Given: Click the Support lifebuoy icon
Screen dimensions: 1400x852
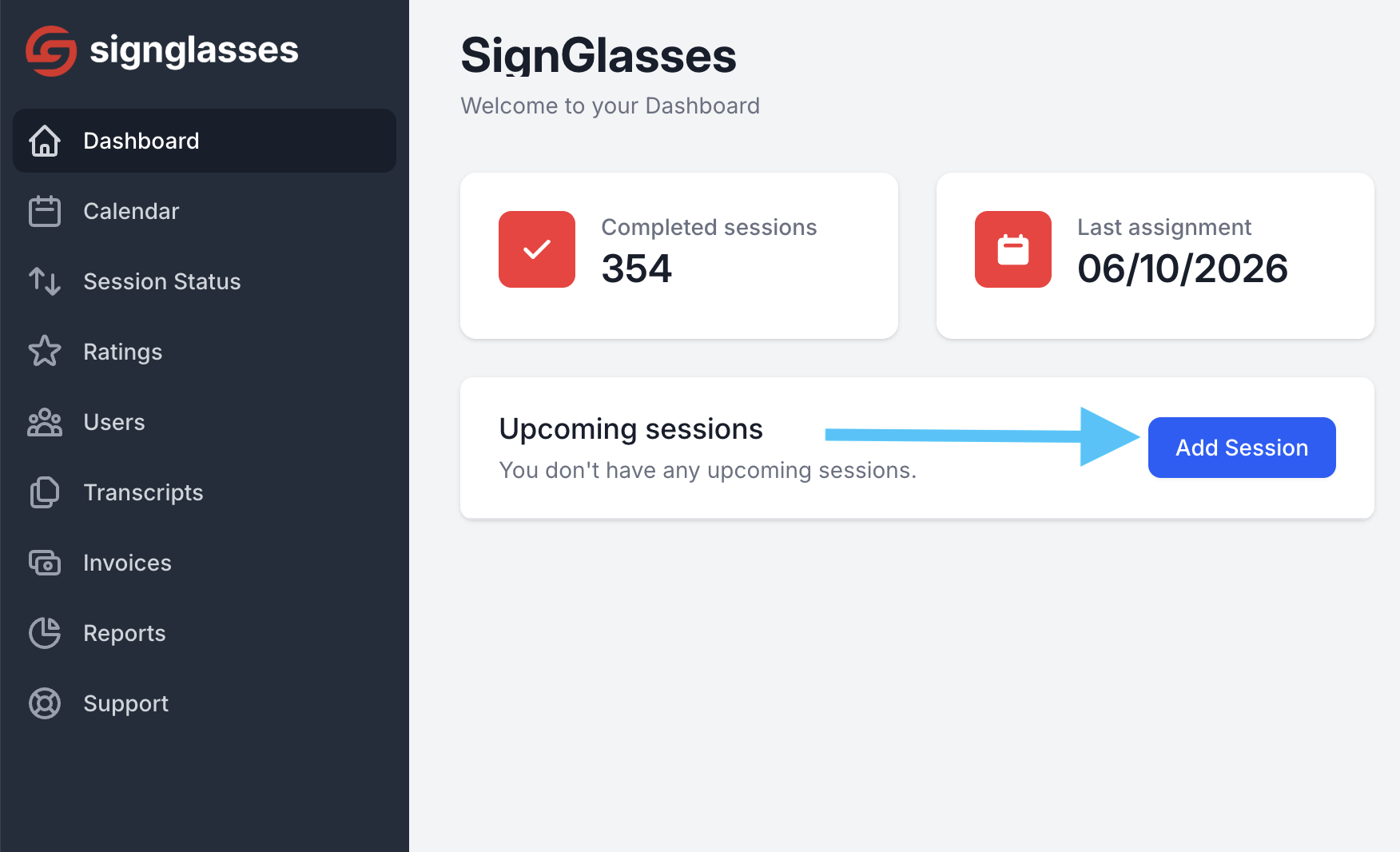Looking at the screenshot, I should (x=45, y=703).
